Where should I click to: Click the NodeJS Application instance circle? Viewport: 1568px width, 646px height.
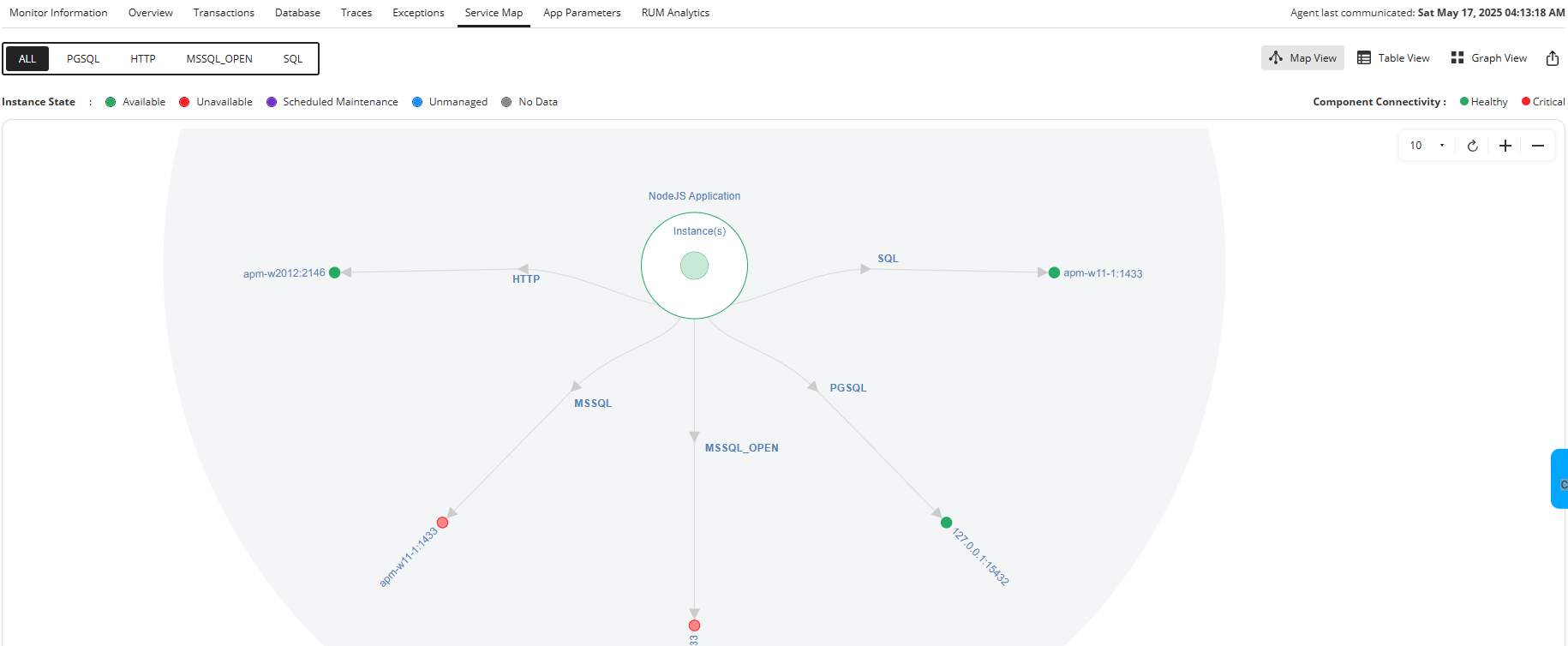click(x=694, y=266)
